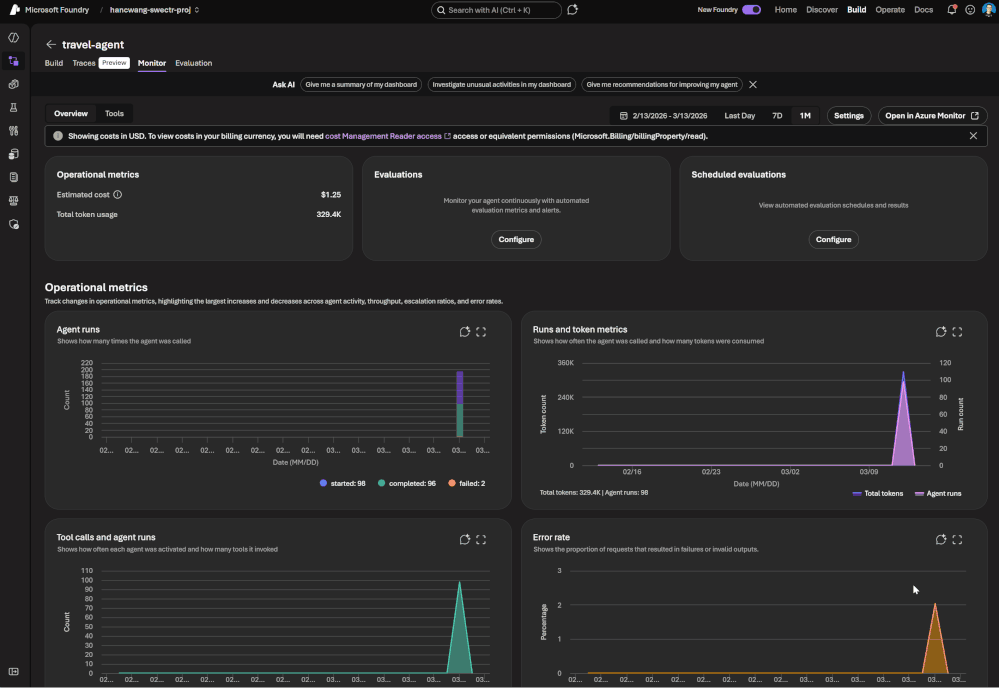Expand Agent runs chart to full screen
This screenshot has height=688, width=999.
pos(481,332)
